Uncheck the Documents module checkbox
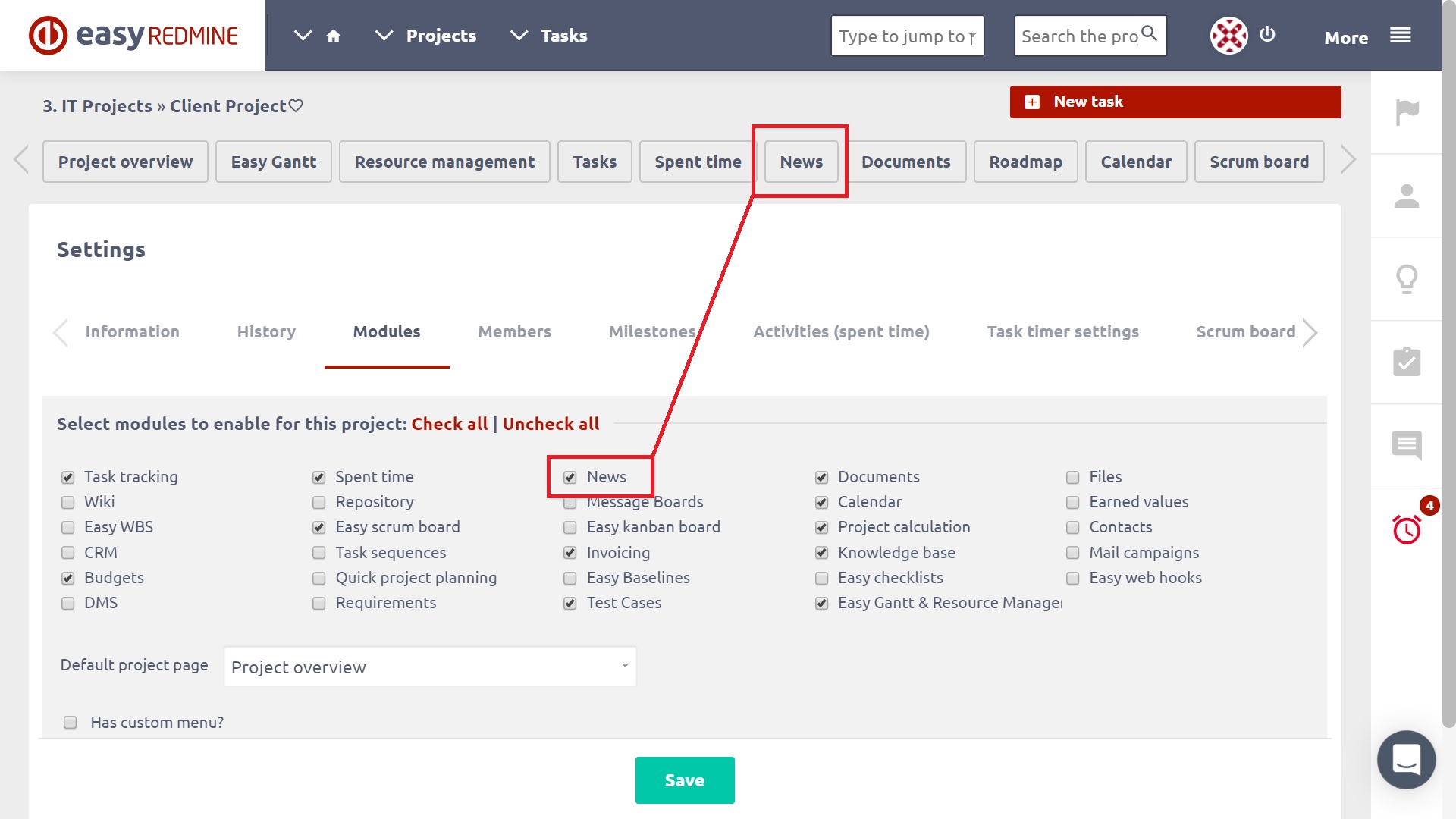1456x819 pixels. pos(822,478)
